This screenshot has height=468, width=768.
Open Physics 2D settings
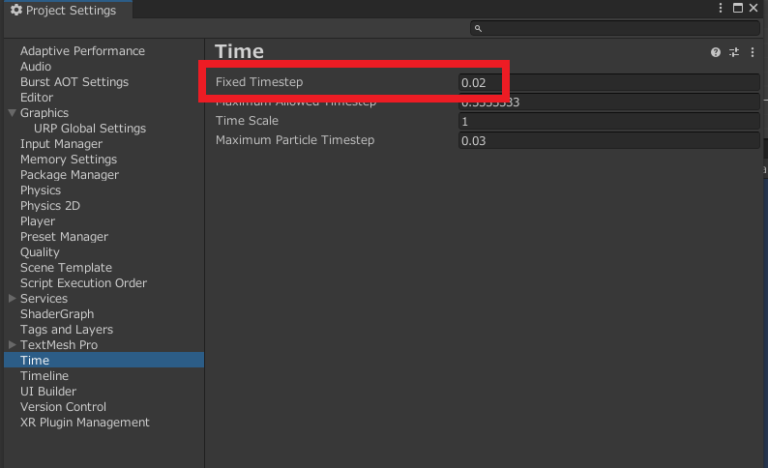50,206
